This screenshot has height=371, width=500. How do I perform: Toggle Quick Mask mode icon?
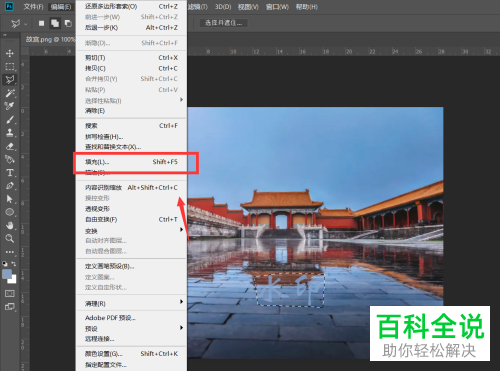click(x=10, y=293)
